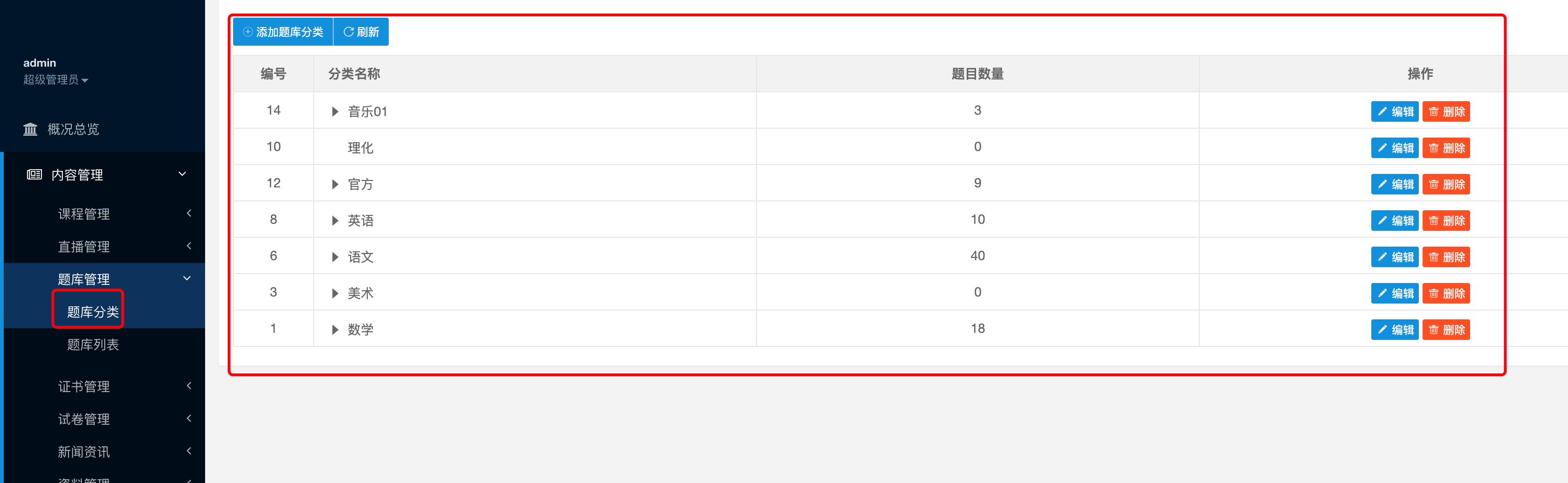Click the 内容管理 newspaper icon
This screenshot has width=1568, height=483.
(x=34, y=175)
